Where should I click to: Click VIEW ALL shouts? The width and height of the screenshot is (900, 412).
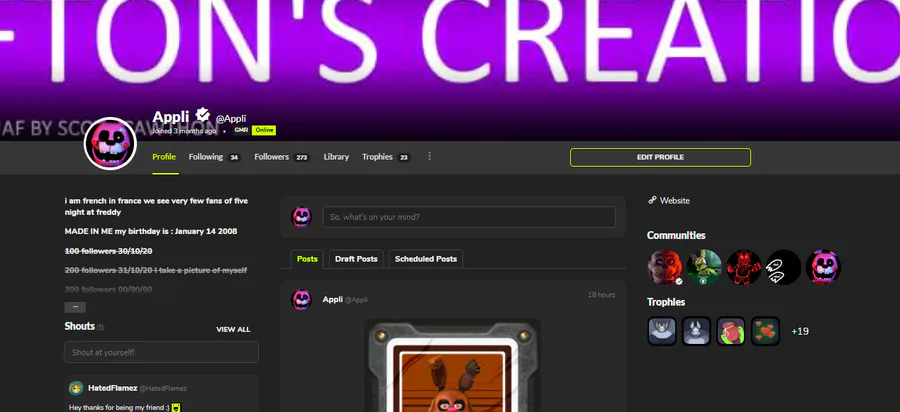point(233,329)
